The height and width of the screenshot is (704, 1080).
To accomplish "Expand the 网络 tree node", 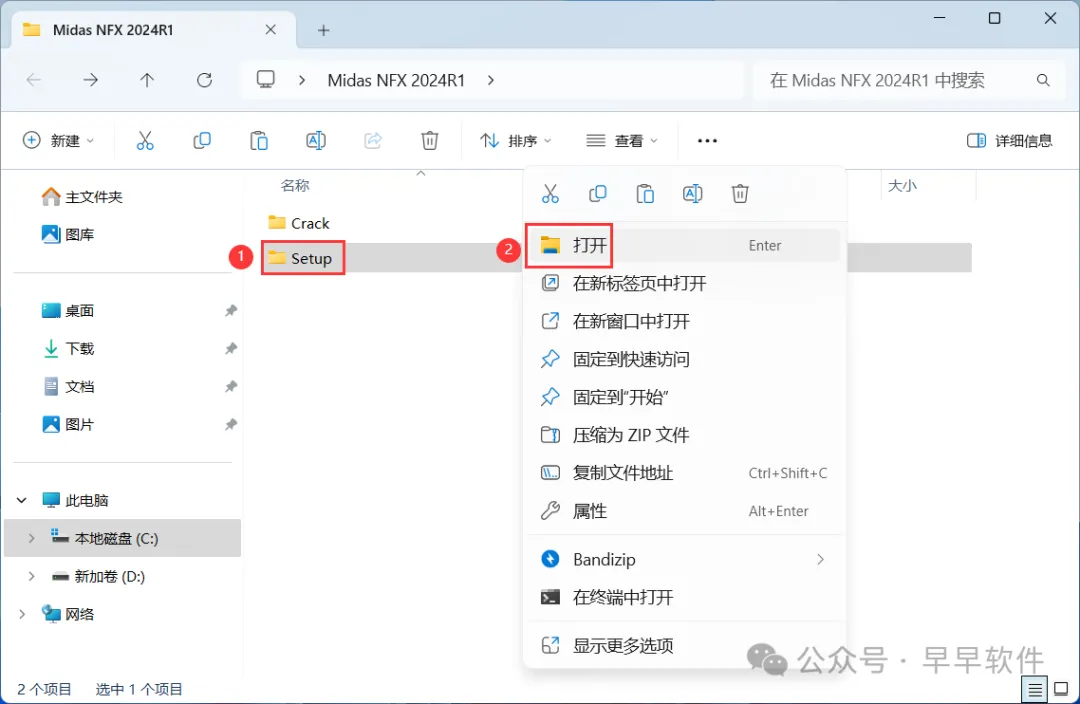I will pos(22,614).
